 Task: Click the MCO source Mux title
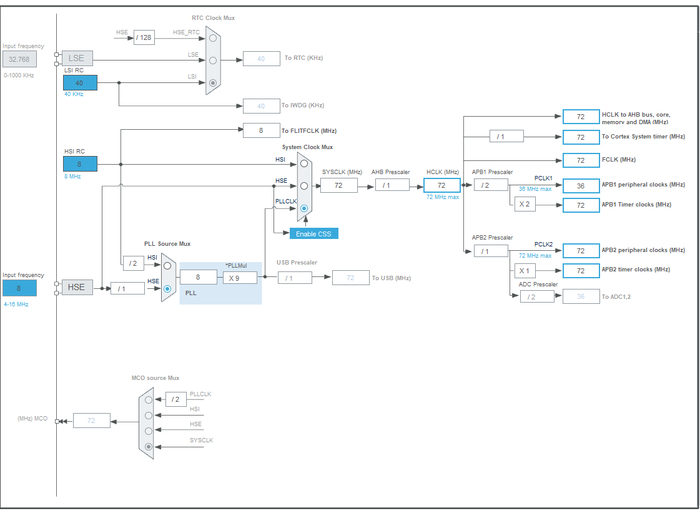click(155, 378)
